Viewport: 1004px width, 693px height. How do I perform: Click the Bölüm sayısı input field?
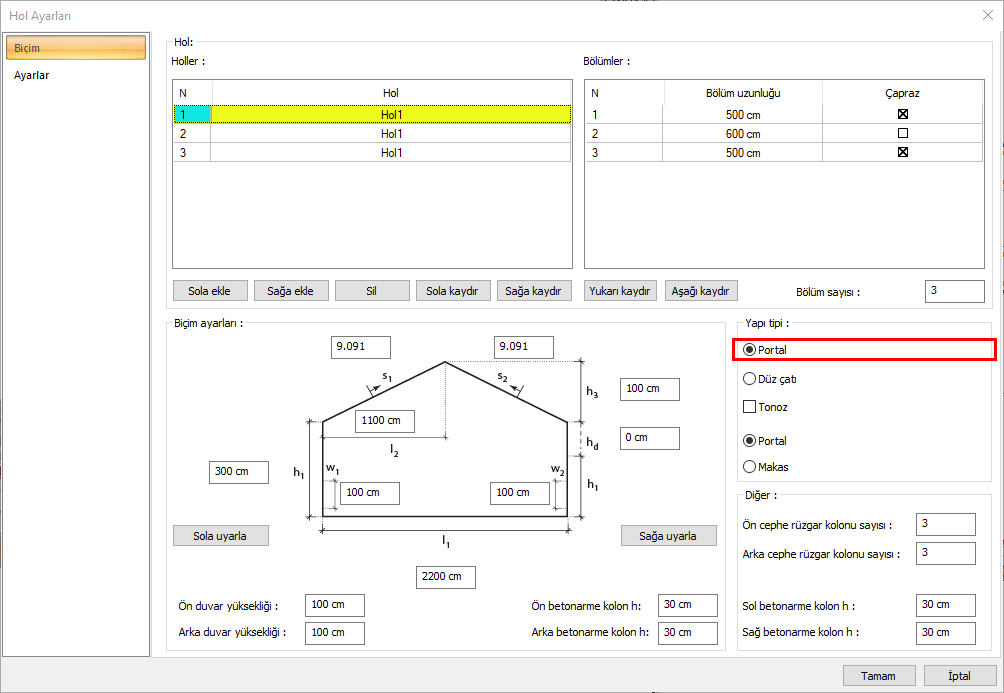tap(954, 291)
